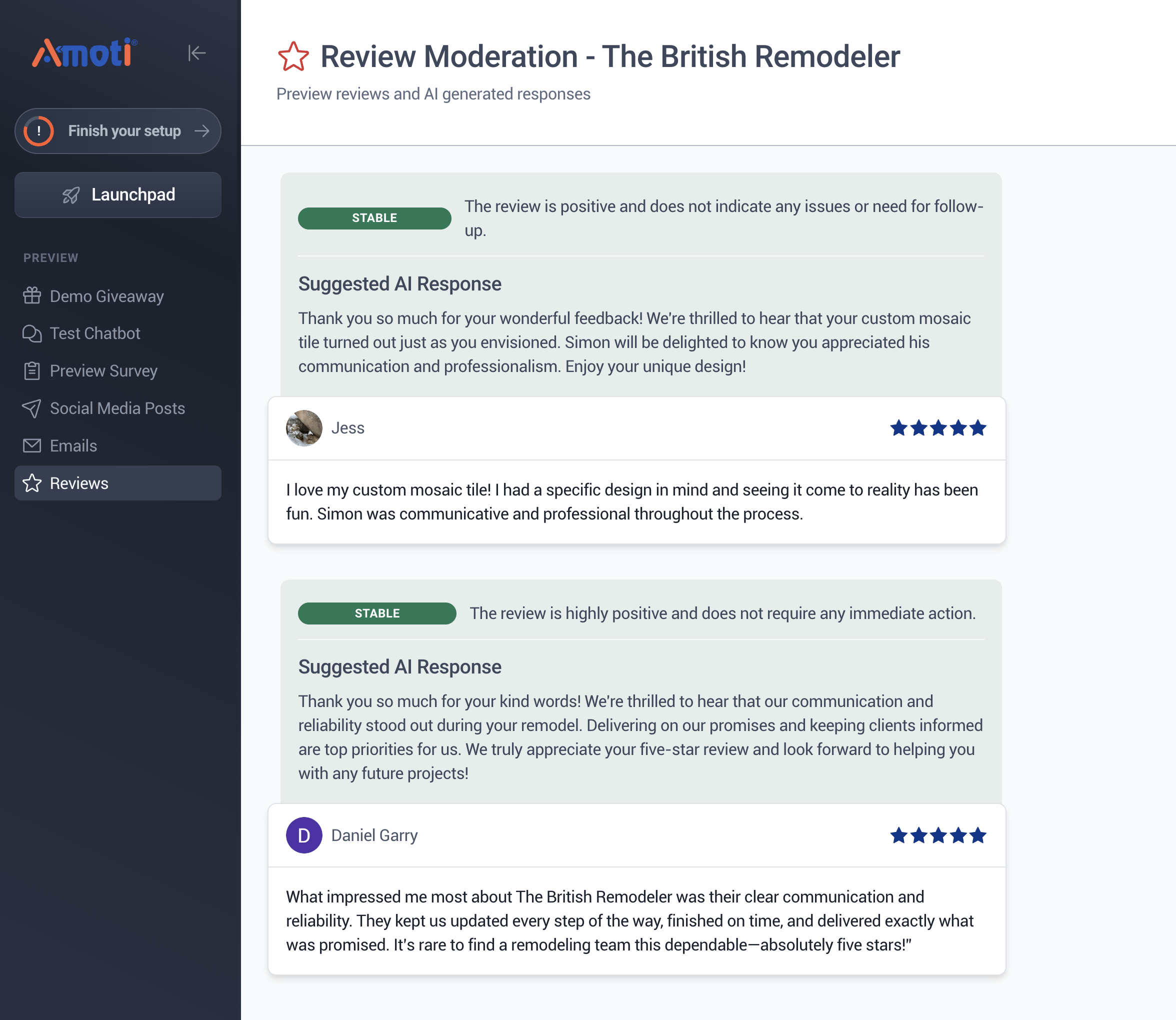Open the Finish your setup prompt
Image resolution: width=1176 pixels, height=1020 pixels.
point(124,131)
